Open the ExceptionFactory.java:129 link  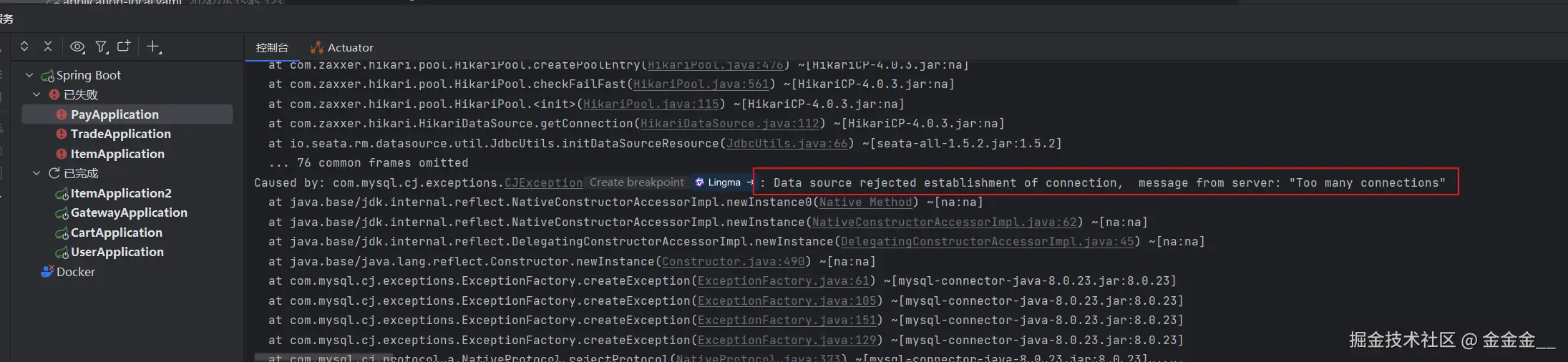tap(787, 340)
